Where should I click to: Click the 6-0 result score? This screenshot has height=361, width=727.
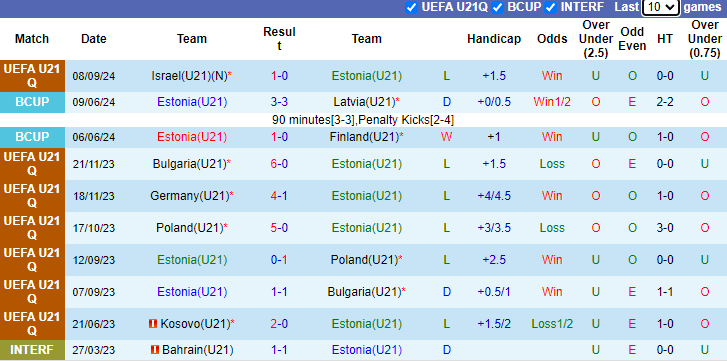[x=279, y=164]
